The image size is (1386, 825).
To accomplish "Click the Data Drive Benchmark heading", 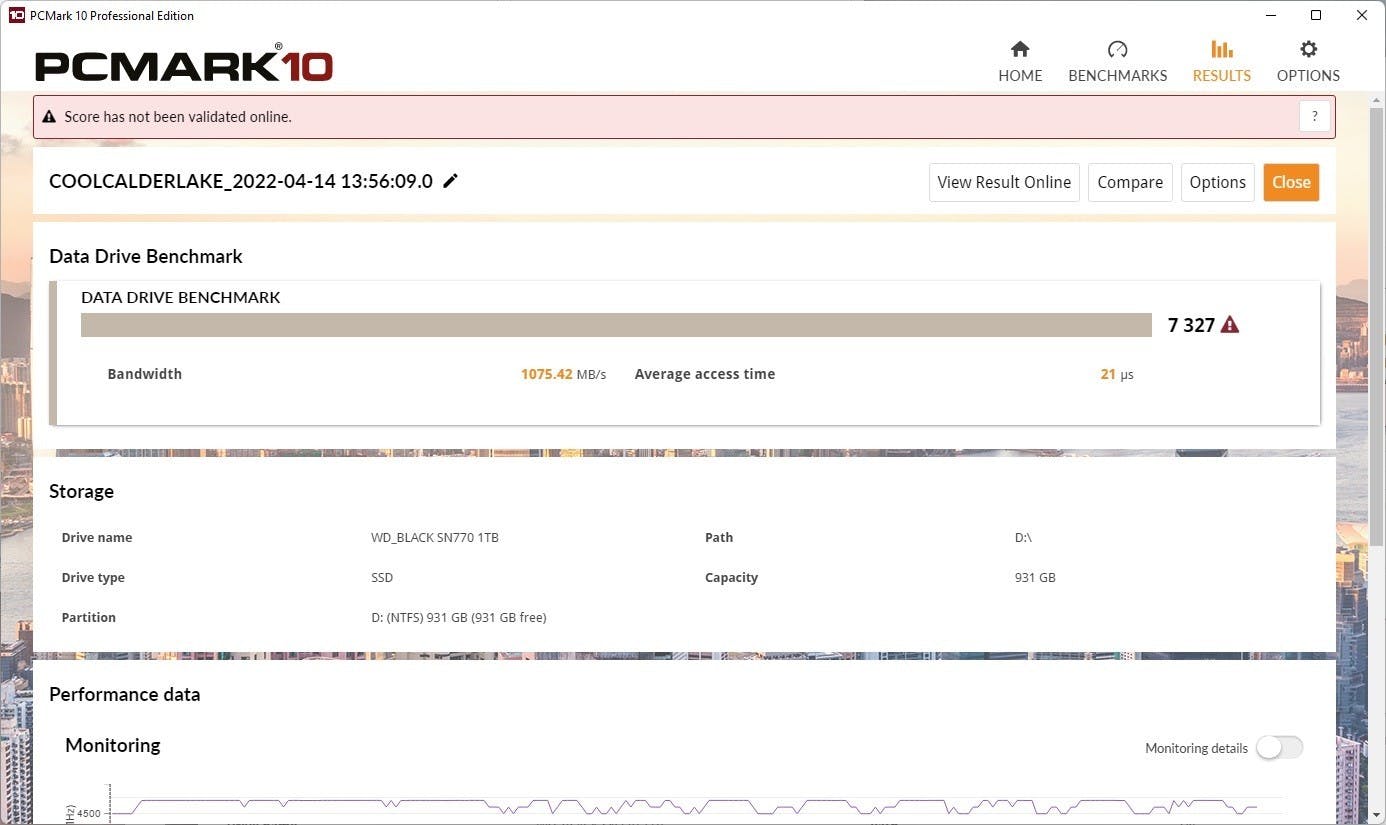I will 146,256.
